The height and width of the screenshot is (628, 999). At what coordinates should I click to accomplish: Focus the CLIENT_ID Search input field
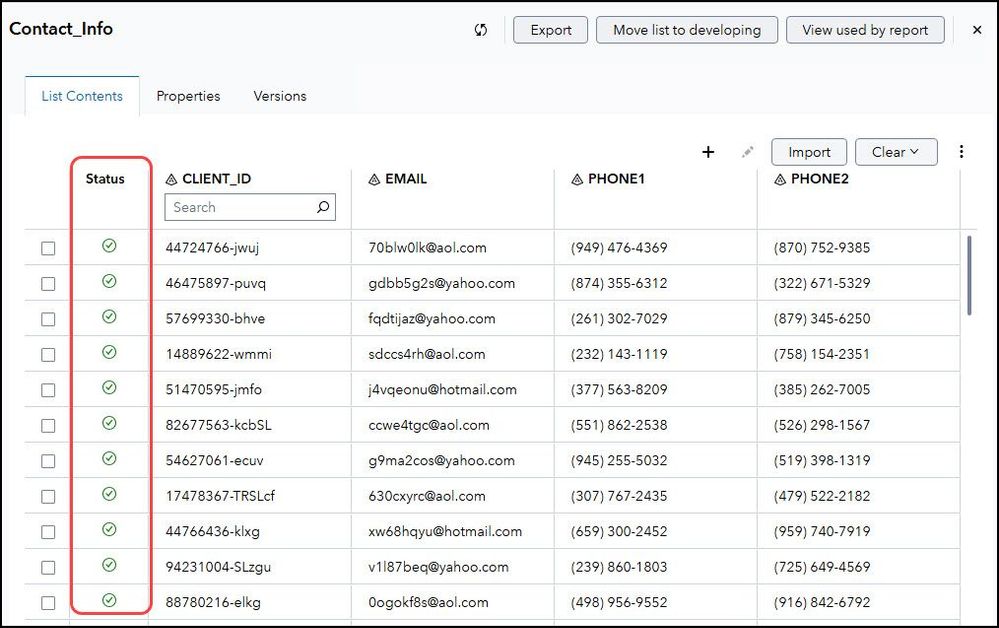click(240, 207)
